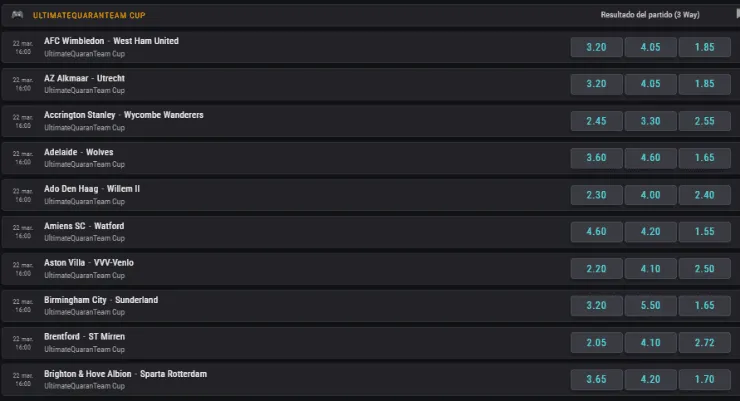Open the Ado Den Haag - Willem II match
This screenshot has width=740, height=401.
click(x=92, y=189)
